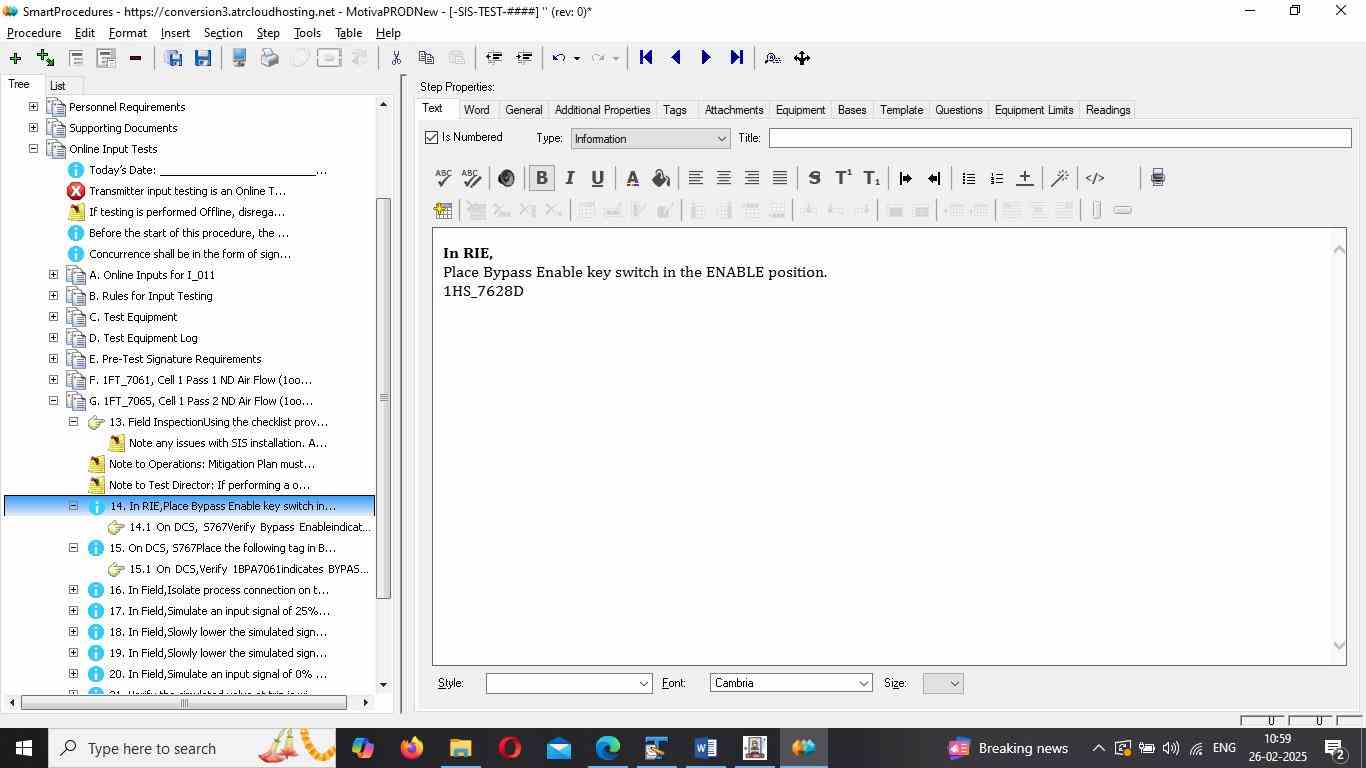Screen dimensions: 1366x768
Task: Click the previous step blue arrow
Action: [x=676, y=58]
